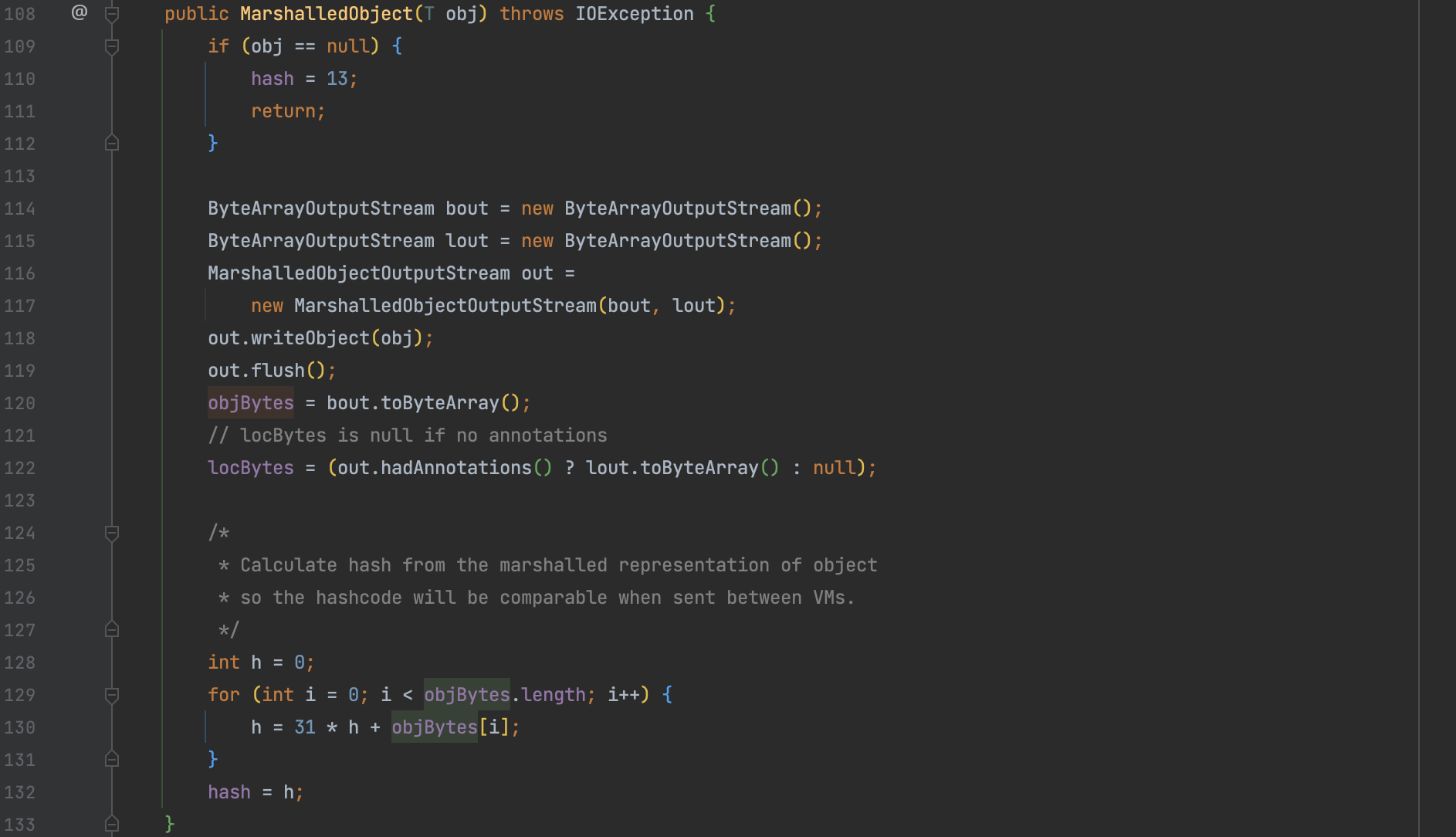
Task: Click the comment 'locBytes is null if no annotations'
Action: click(408, 435)
